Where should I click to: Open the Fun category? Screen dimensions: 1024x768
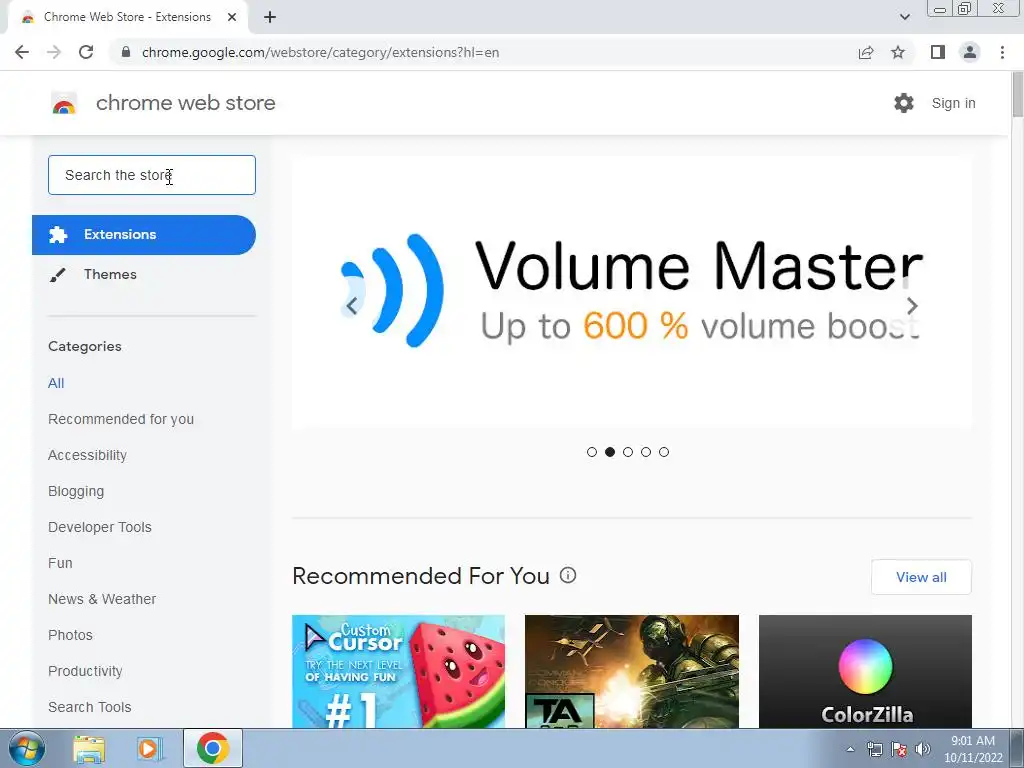pos(60,563)
